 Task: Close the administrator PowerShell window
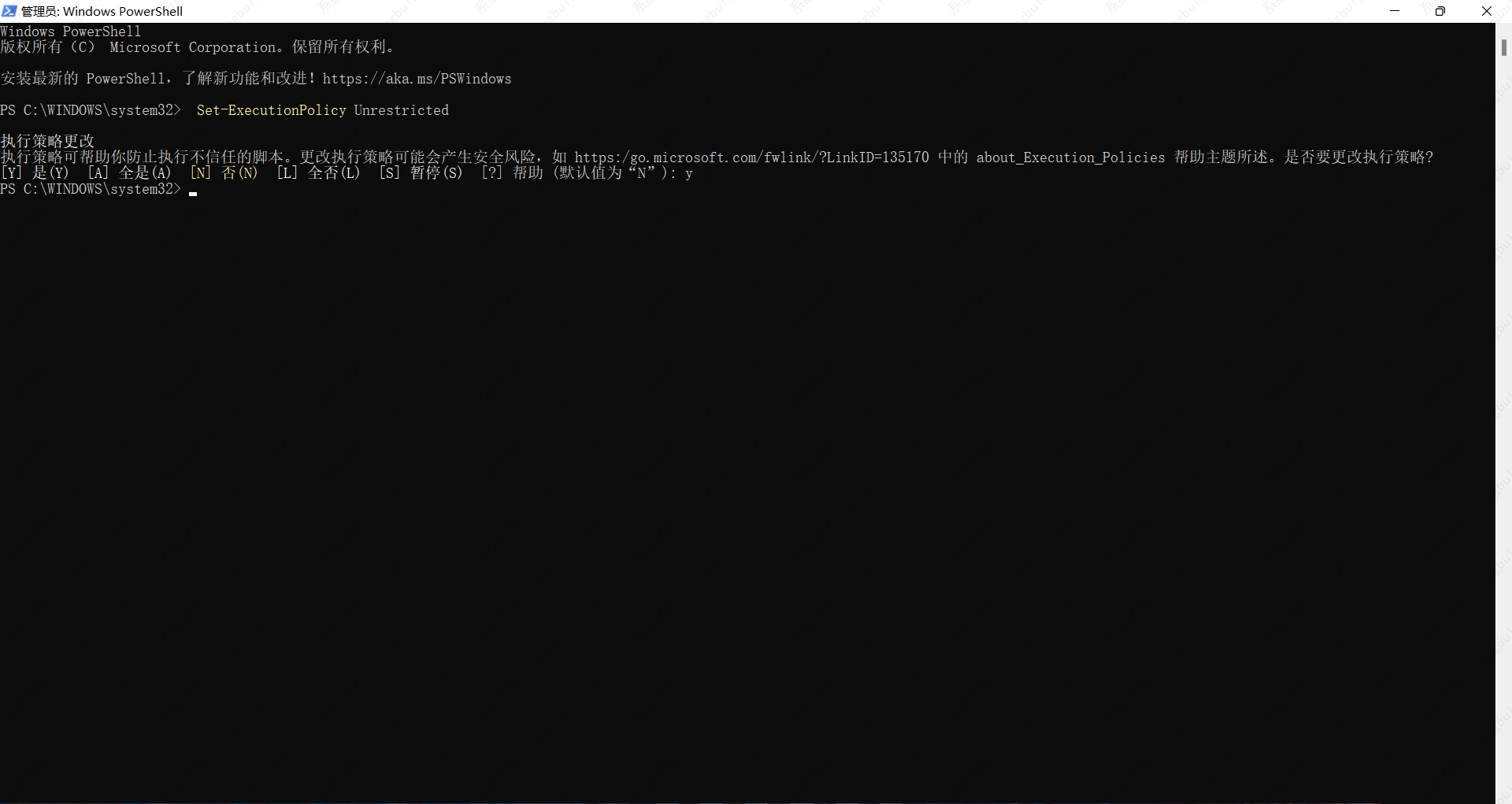click(x=1486, y=11)
